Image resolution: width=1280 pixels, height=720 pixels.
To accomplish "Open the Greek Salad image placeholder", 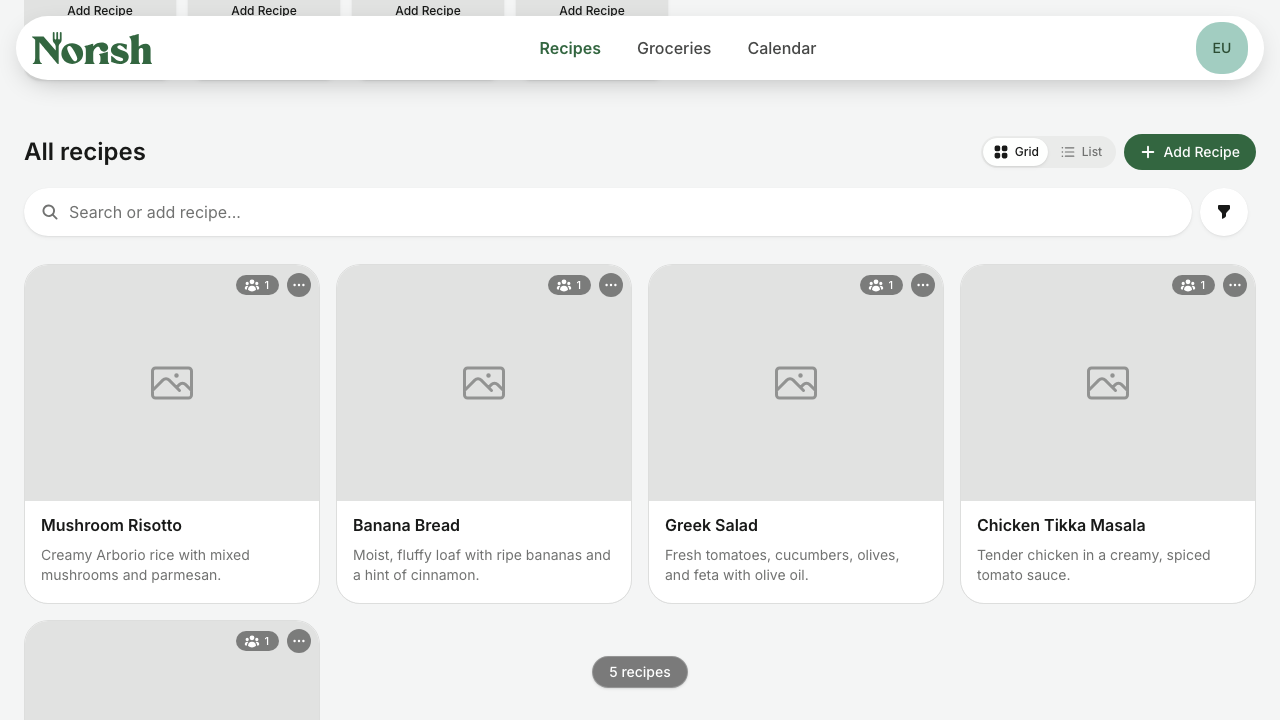I will coord(796,383).
